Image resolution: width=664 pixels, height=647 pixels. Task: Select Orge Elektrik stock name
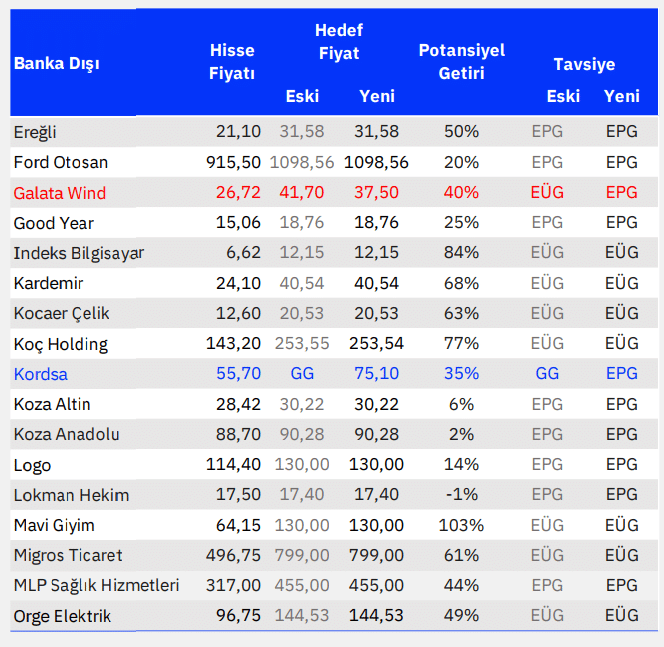pyautogui.click(x=62, y=617)
